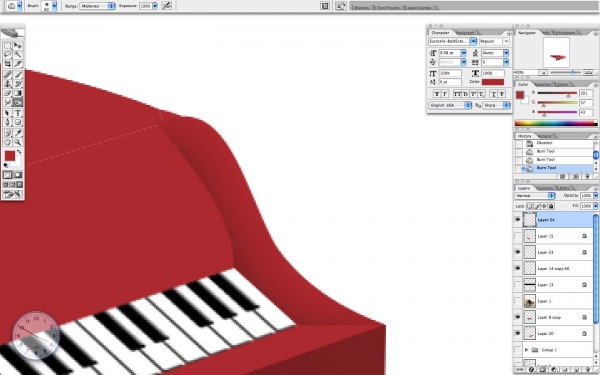600x375 pixels.
Task: Switch to the Actions tab
Action: pyautogui.click(x=545, y=136)
